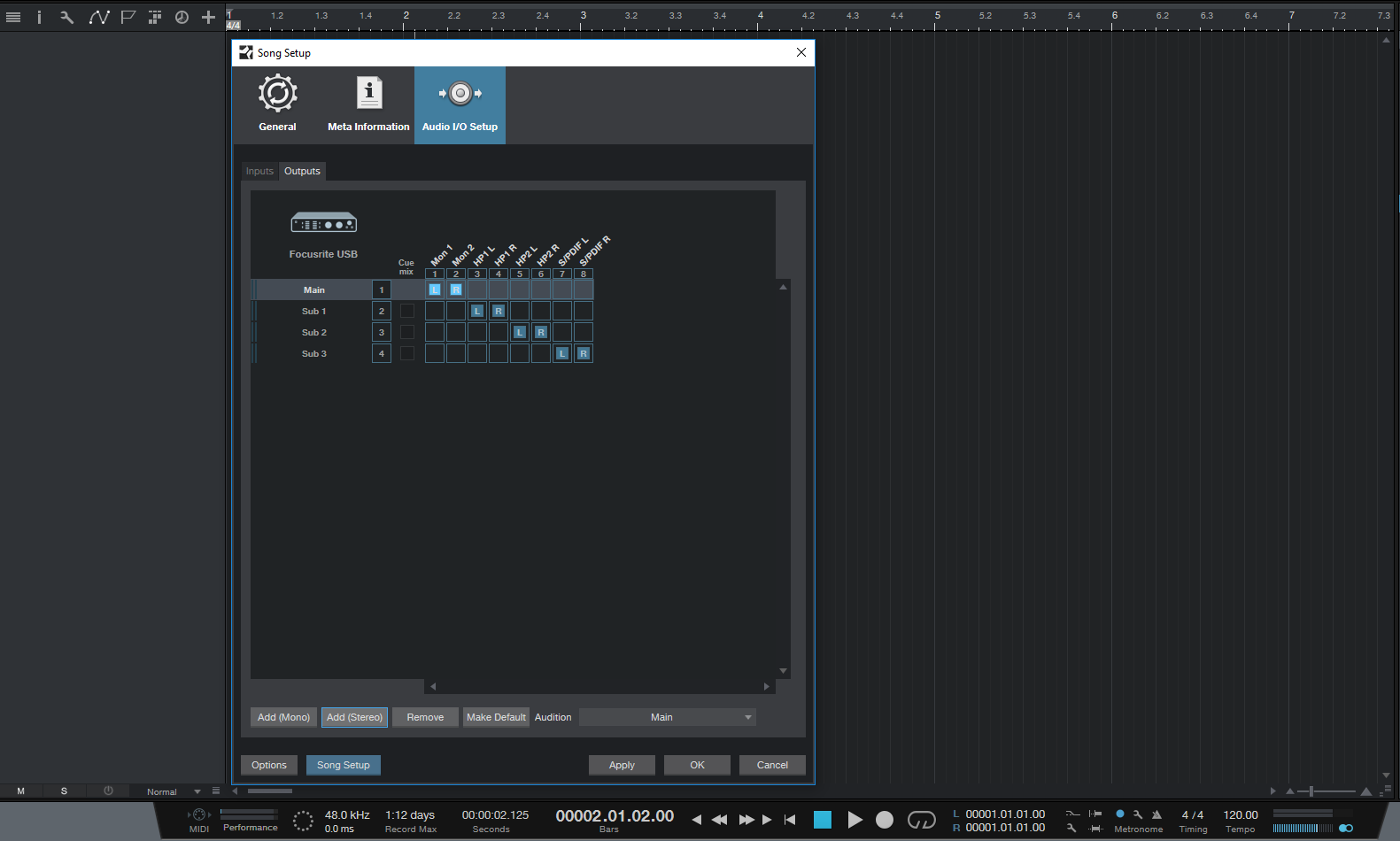Select the Audio I/O Setup tab
This screenshot has height=841, width=1400.
pyautogui.click(x=460, y=104)
